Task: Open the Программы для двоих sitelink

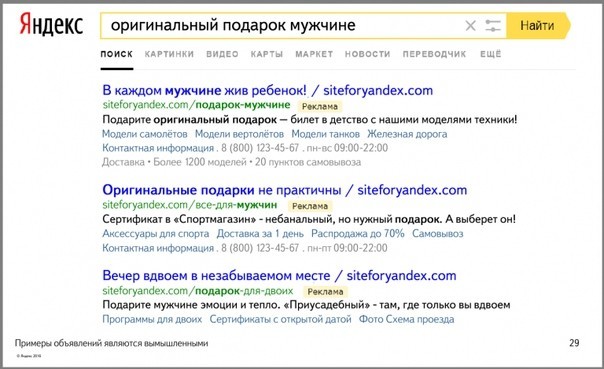Action: [152, 319]
